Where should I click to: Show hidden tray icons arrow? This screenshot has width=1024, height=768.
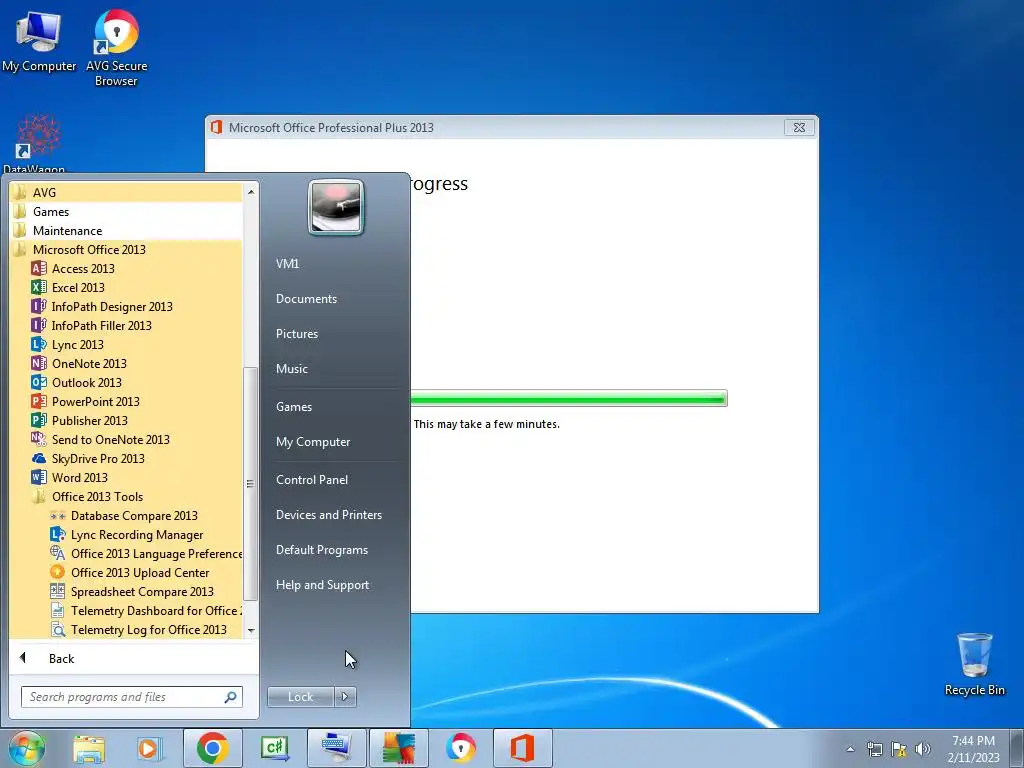(x=850, y=750)
